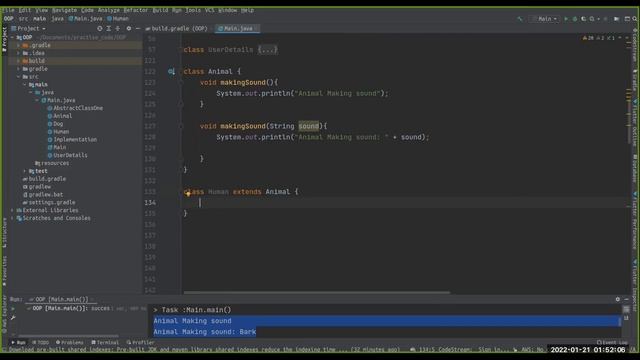The image size is (640, 360).
Task: Expand the .idea folder
Action: 18,53
